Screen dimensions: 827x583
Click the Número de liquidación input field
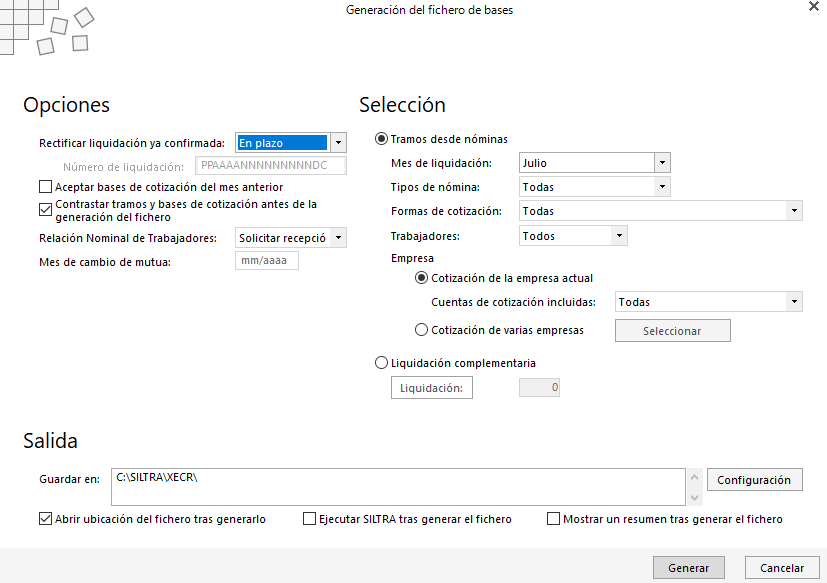click(271, 166)
